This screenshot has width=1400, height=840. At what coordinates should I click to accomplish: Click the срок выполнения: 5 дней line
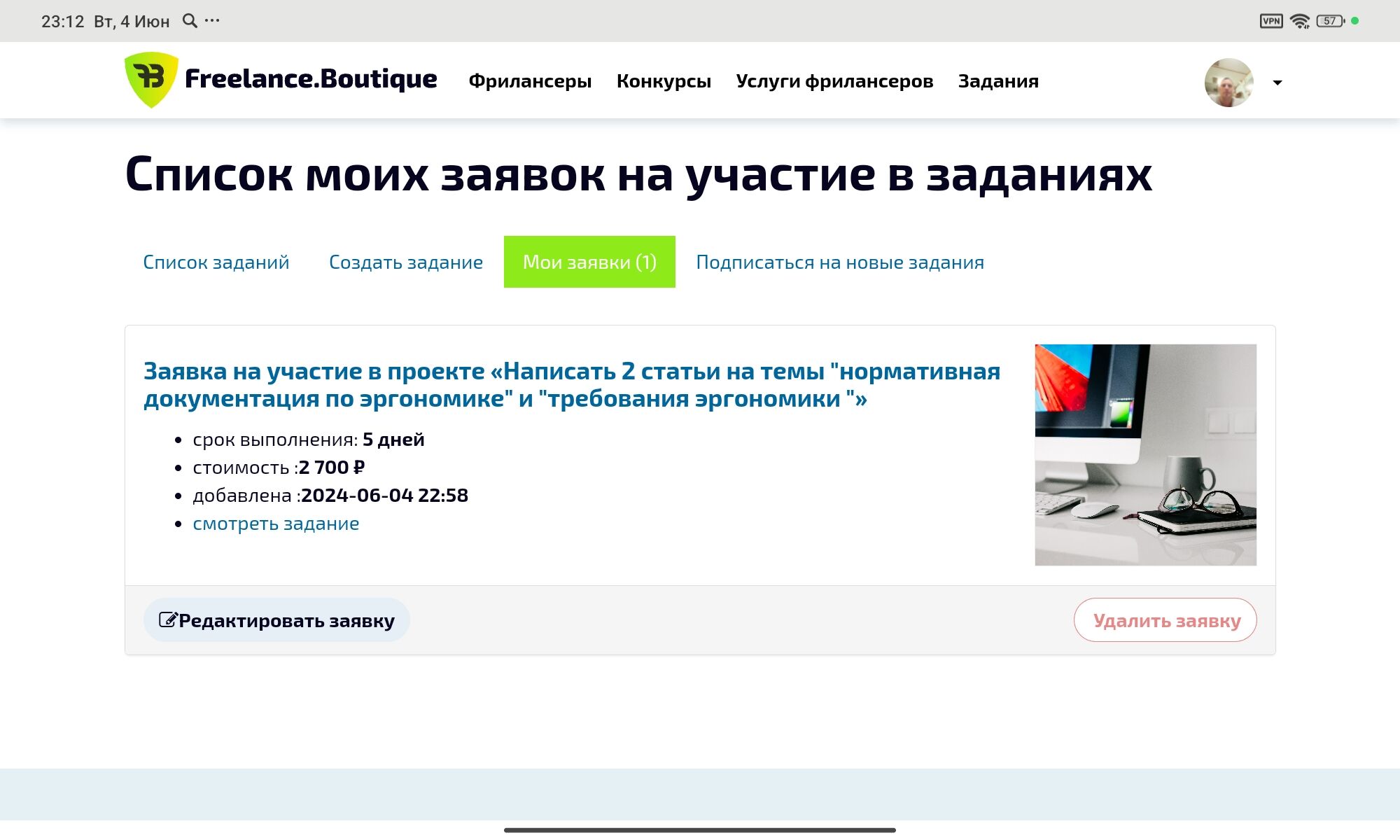309,440
